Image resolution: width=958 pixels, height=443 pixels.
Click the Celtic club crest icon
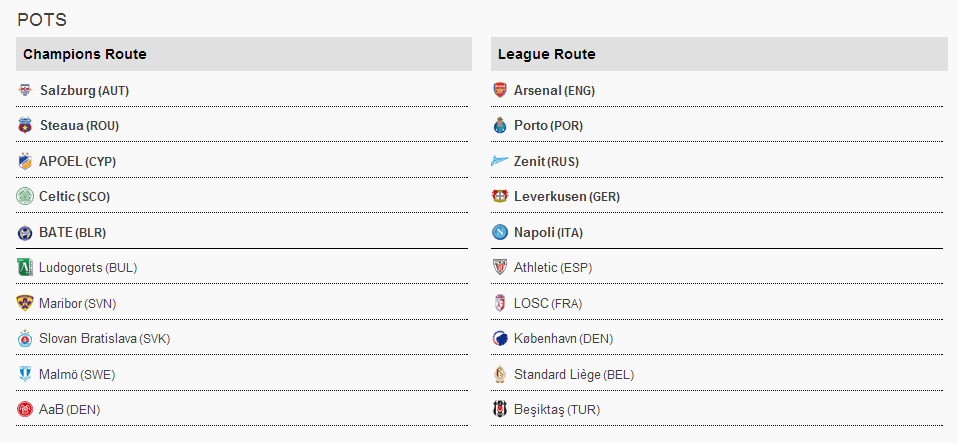click(25, 196)
